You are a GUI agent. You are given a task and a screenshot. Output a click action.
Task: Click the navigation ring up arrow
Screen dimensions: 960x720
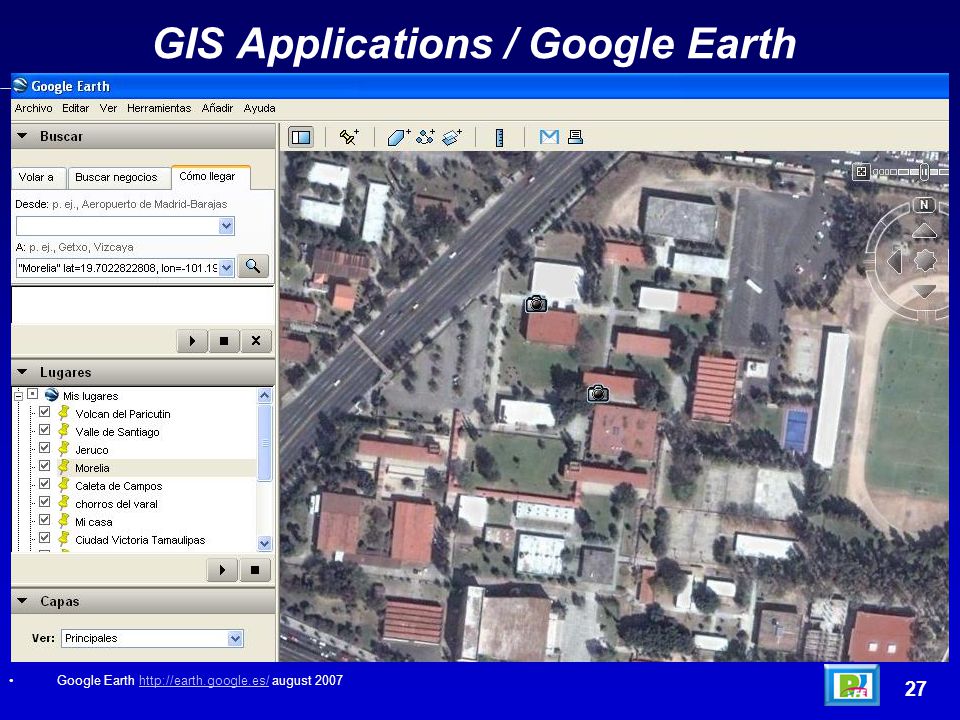[924, 231]
